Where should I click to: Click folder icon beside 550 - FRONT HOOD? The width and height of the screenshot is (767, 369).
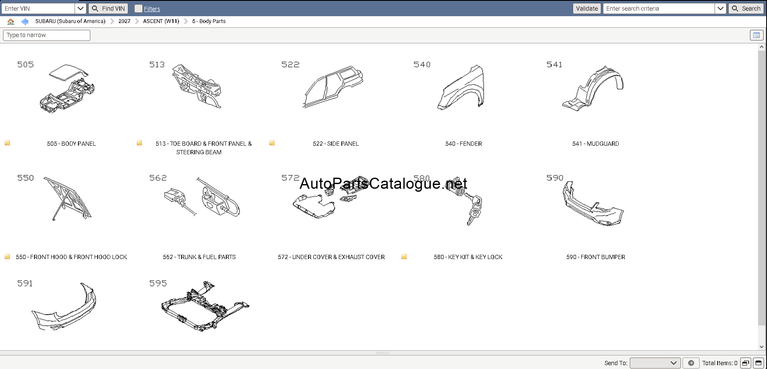point(7,256)
